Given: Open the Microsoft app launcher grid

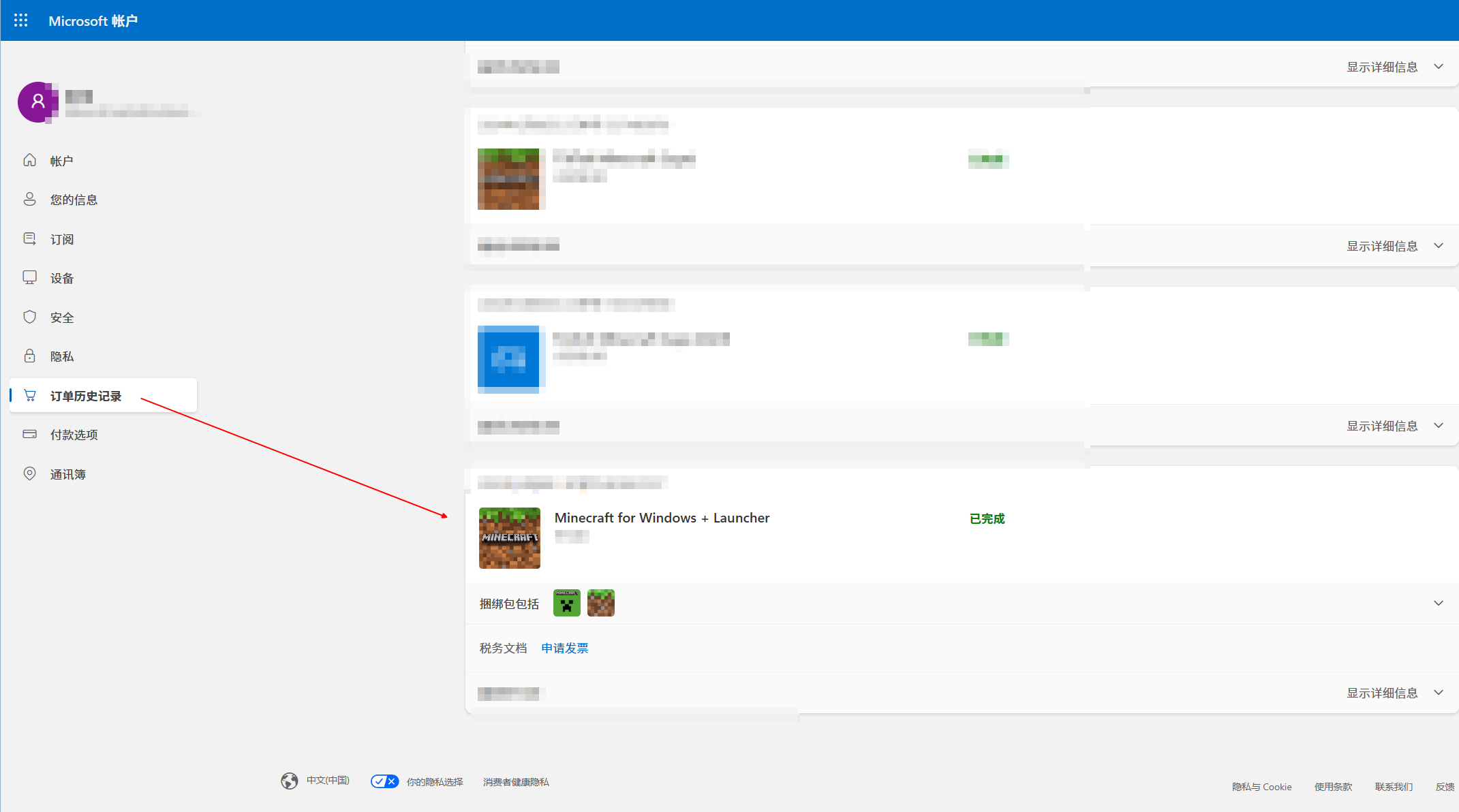Looking at the screenshot, I should point(20,20).
